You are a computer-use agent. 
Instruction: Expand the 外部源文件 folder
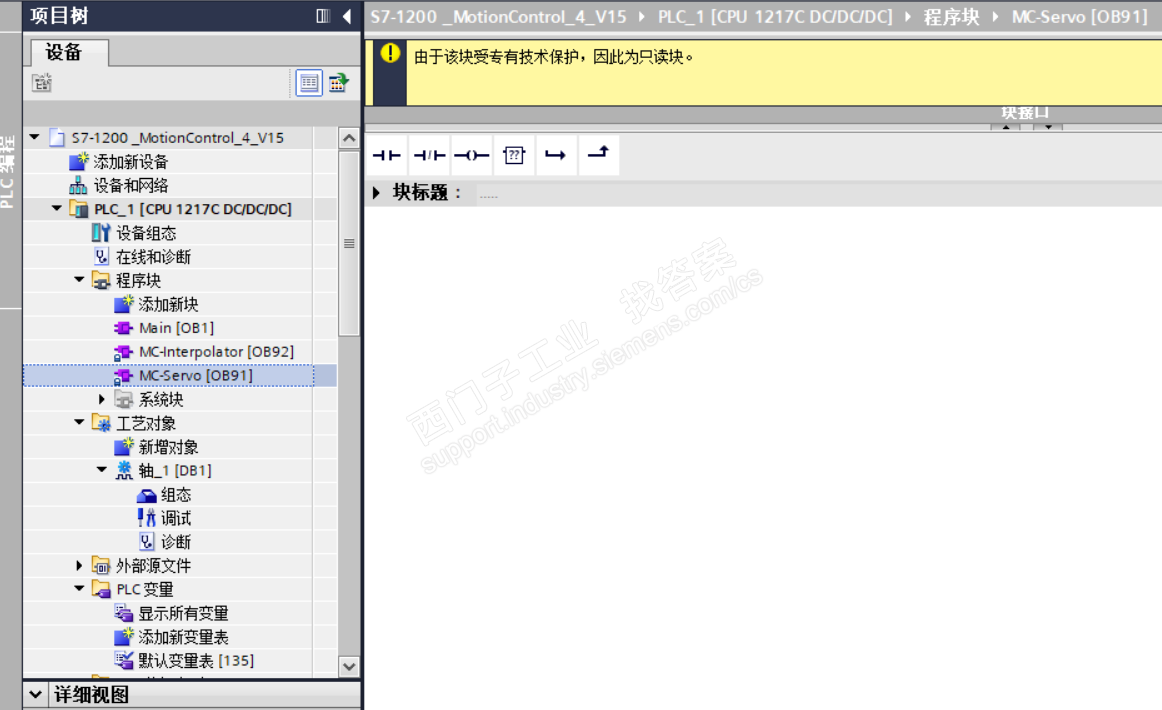[79, 565]
